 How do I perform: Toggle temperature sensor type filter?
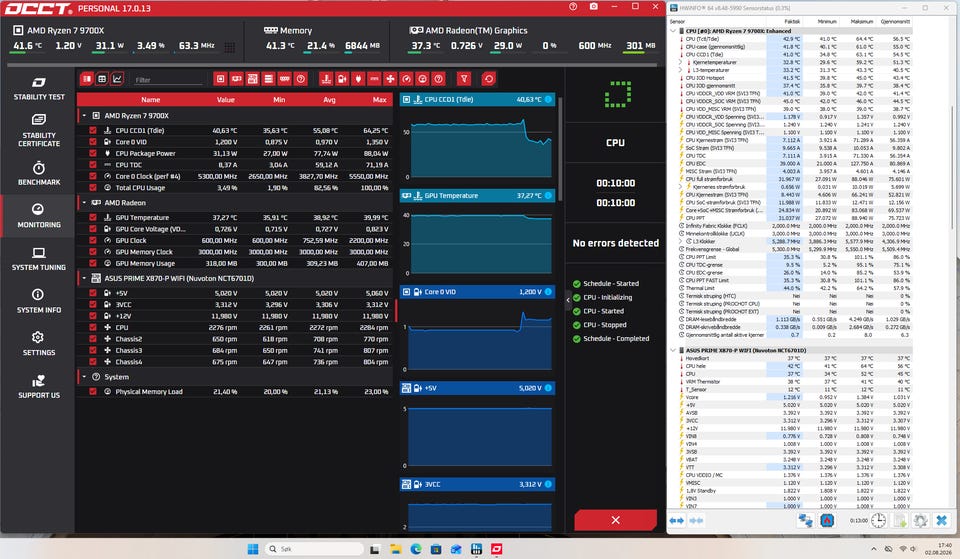click(326, 79)
